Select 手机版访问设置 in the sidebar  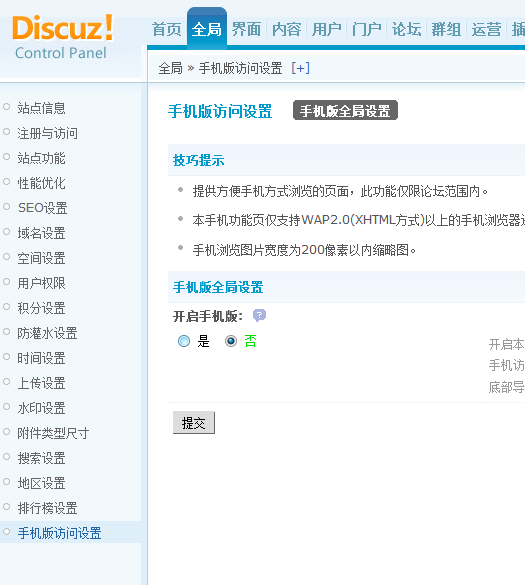tap(59, 533)
